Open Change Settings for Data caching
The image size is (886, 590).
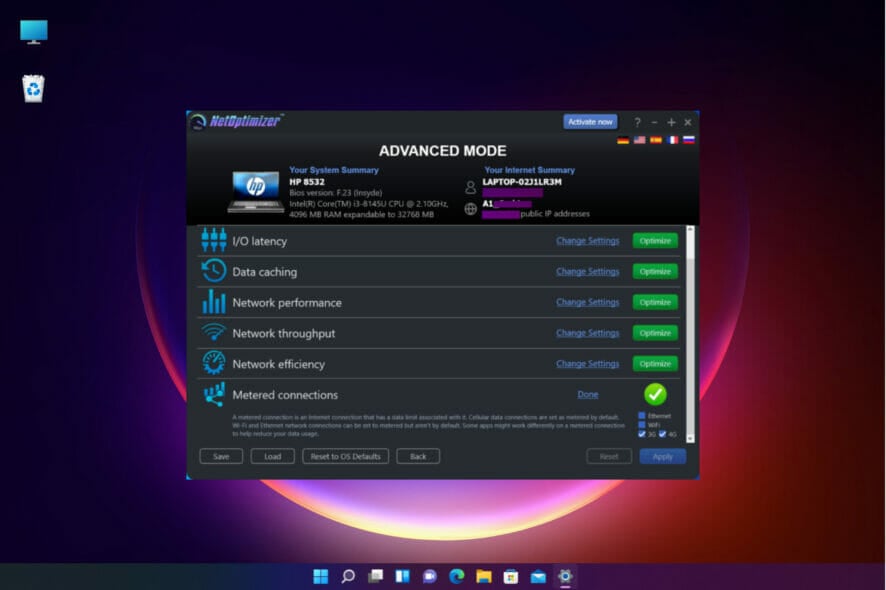(x=589, y=271)
